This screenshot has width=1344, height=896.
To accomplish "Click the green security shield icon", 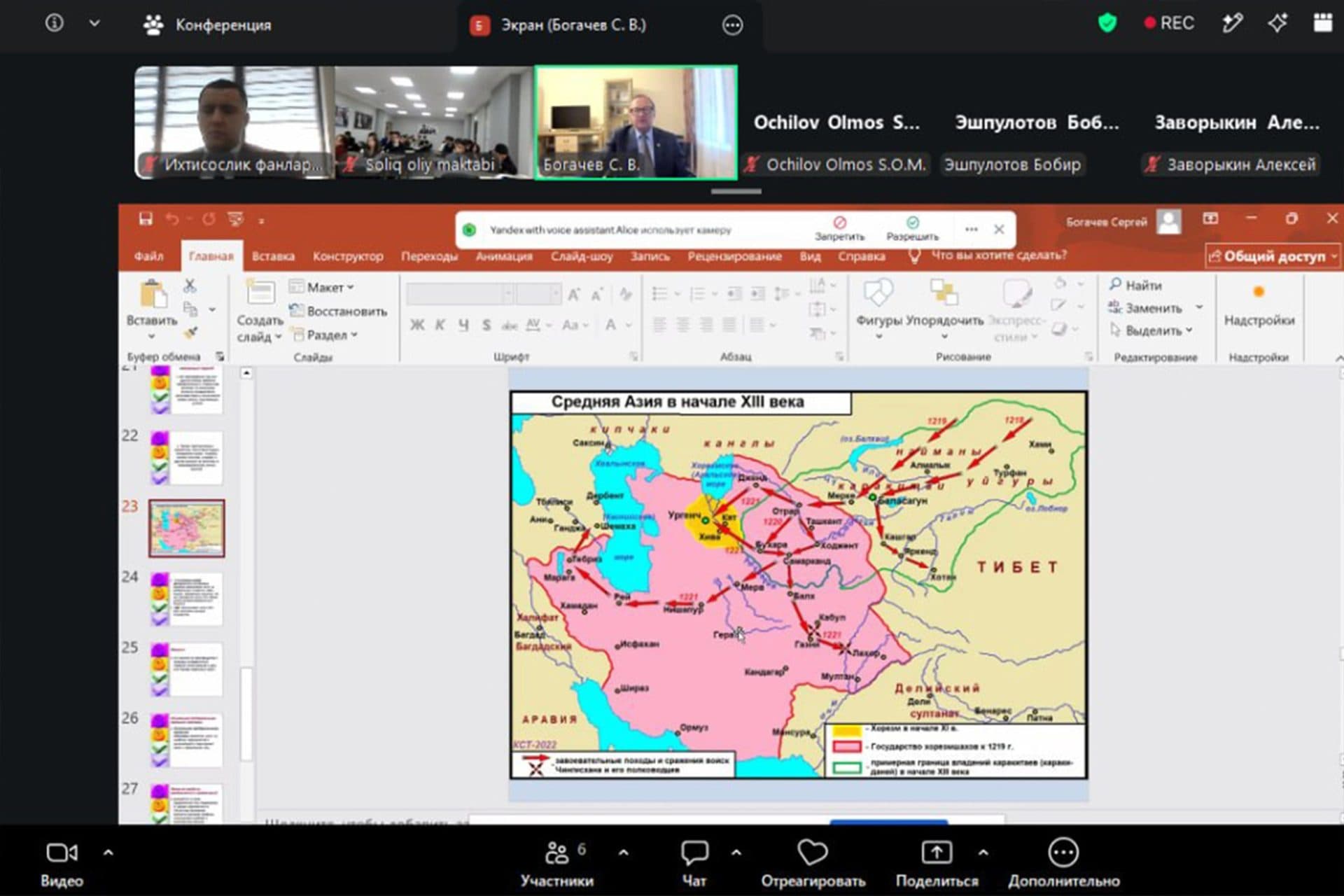I will (x=1107, y=23).
